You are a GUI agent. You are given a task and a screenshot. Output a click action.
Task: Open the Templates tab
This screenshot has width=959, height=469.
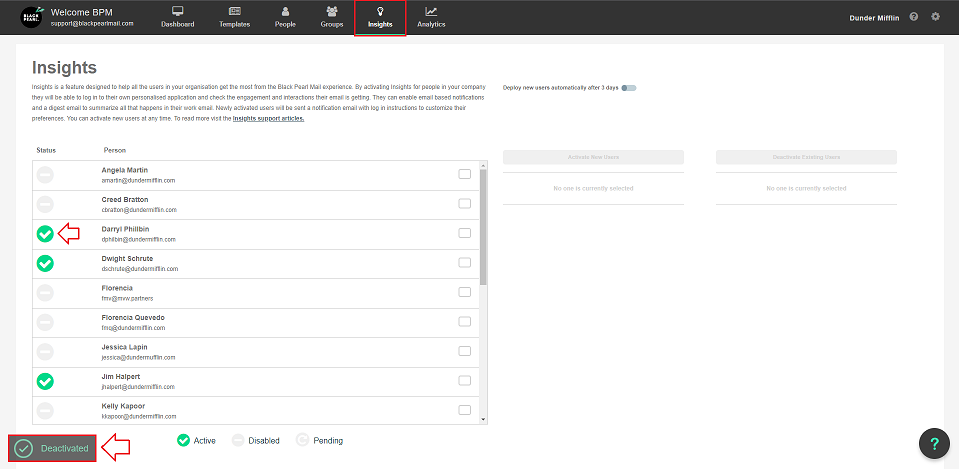234,17
